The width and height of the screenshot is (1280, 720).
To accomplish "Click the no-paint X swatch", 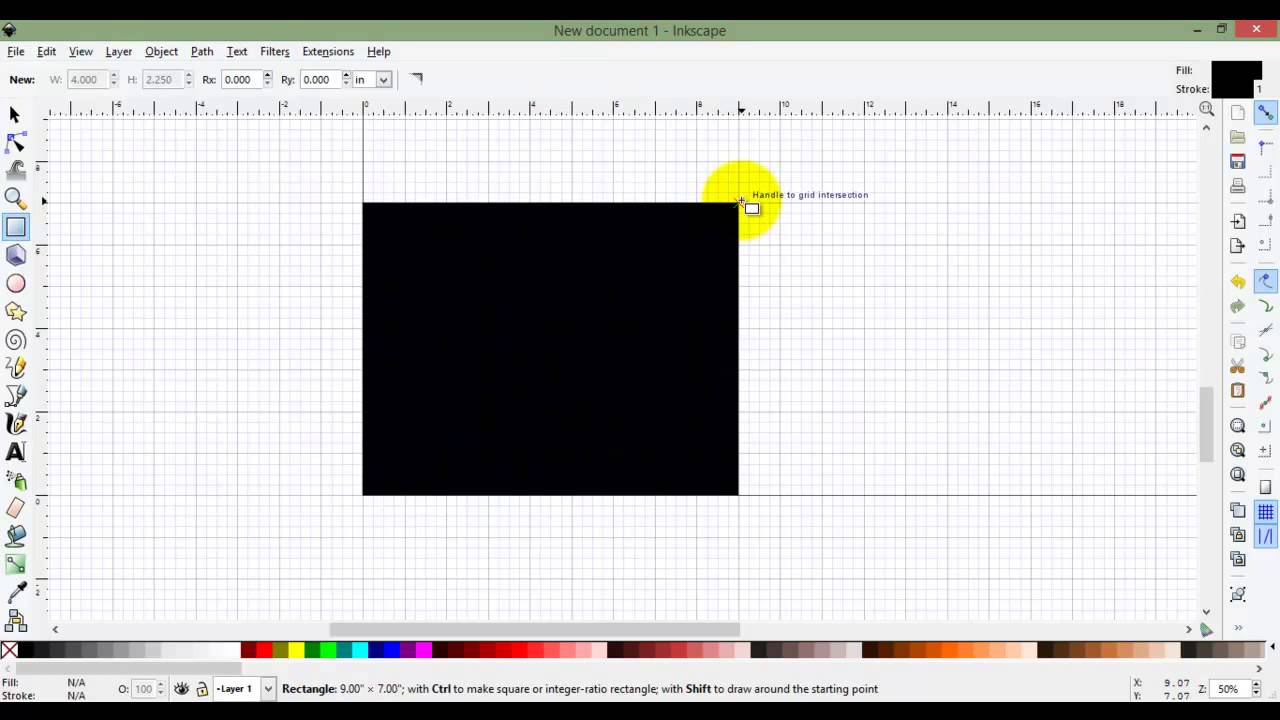I will (x=9, y=651).
